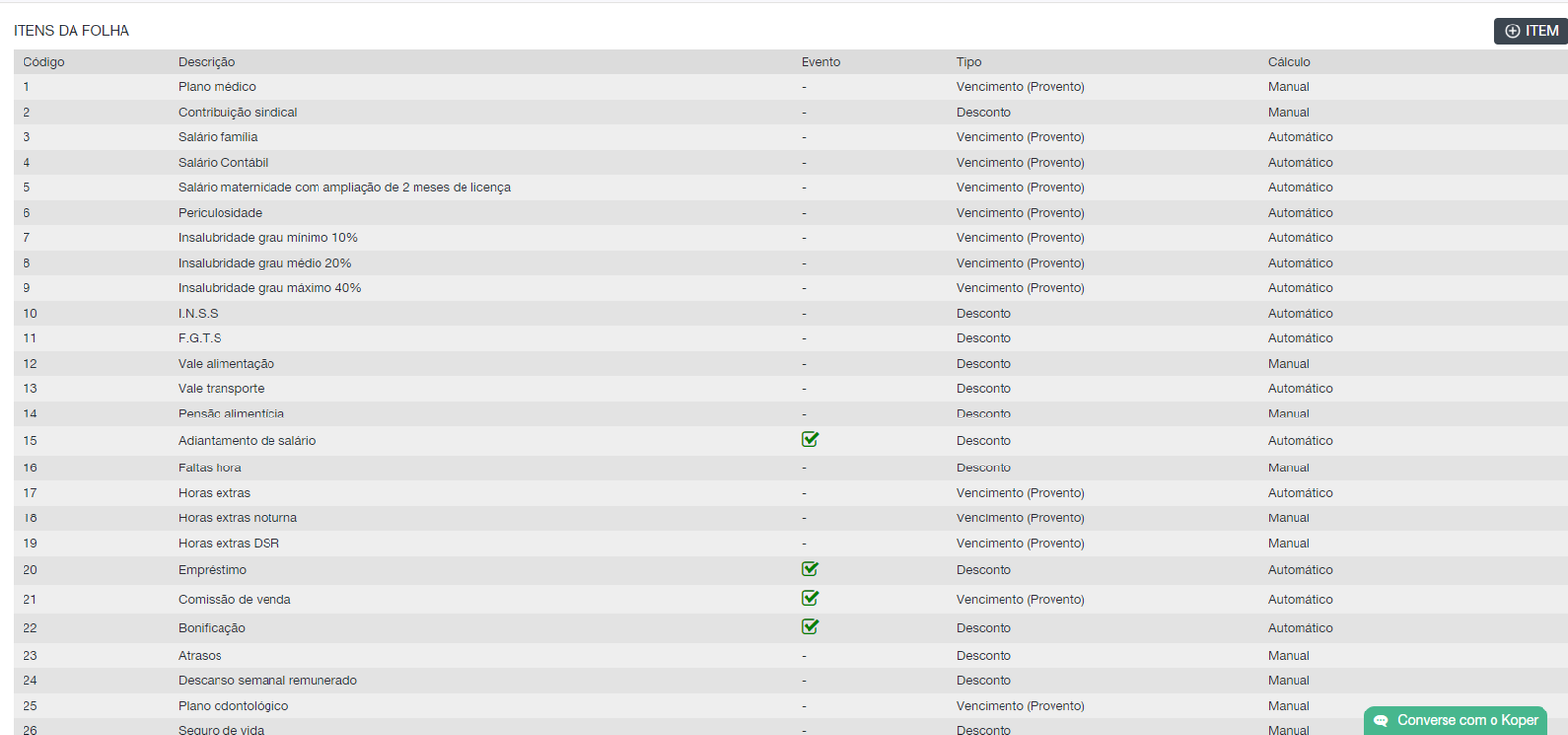Image resolution: width=1568 pixels, height=735 pixels.
Task: Sort by the Descrição column header
Action: pyautogui.click(x=207, y=62)
